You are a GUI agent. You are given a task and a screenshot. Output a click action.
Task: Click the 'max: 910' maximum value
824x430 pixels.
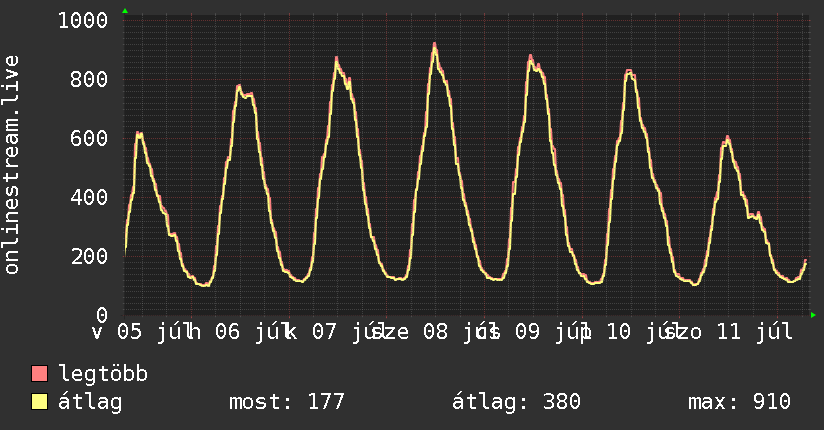coord(739,402)
